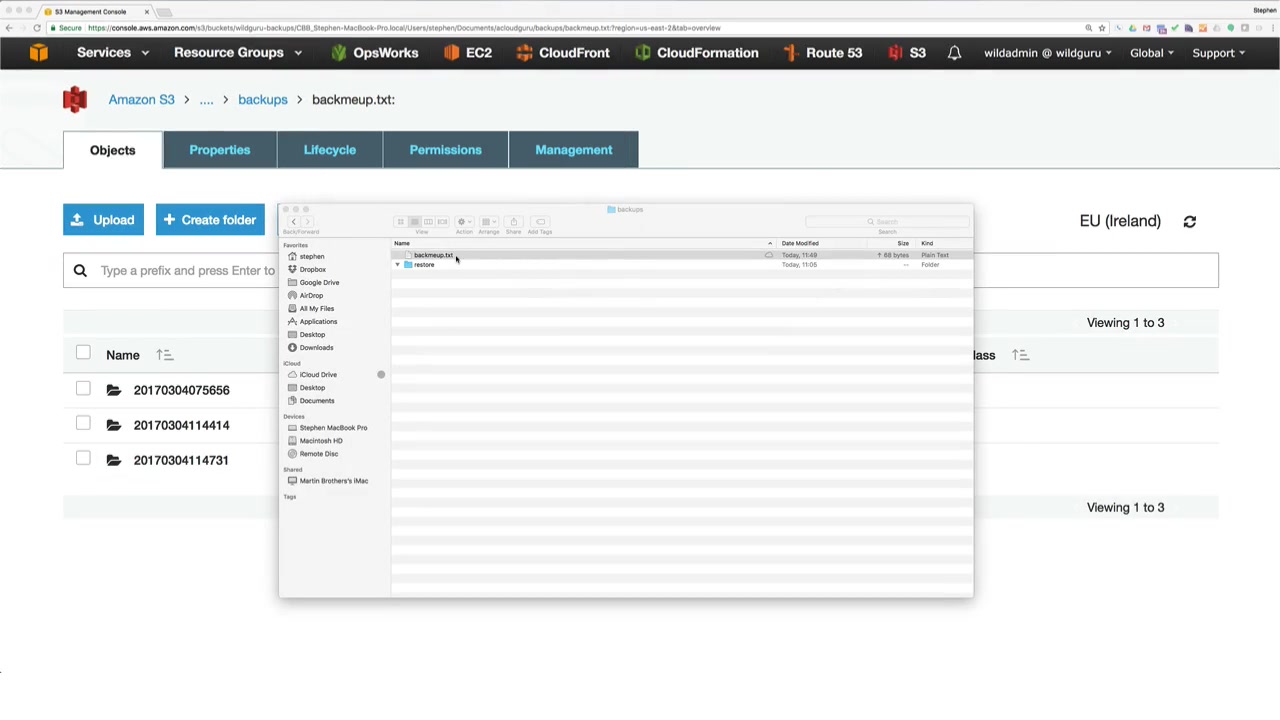Open the 20170304075656 folder link
The image size is (1280, 720).
[181, 390]
